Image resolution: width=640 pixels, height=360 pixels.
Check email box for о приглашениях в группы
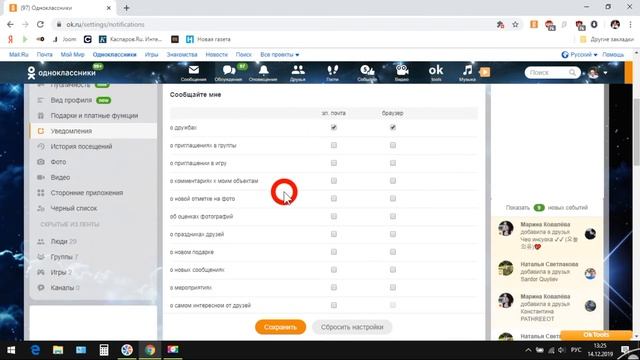[334, 145]
